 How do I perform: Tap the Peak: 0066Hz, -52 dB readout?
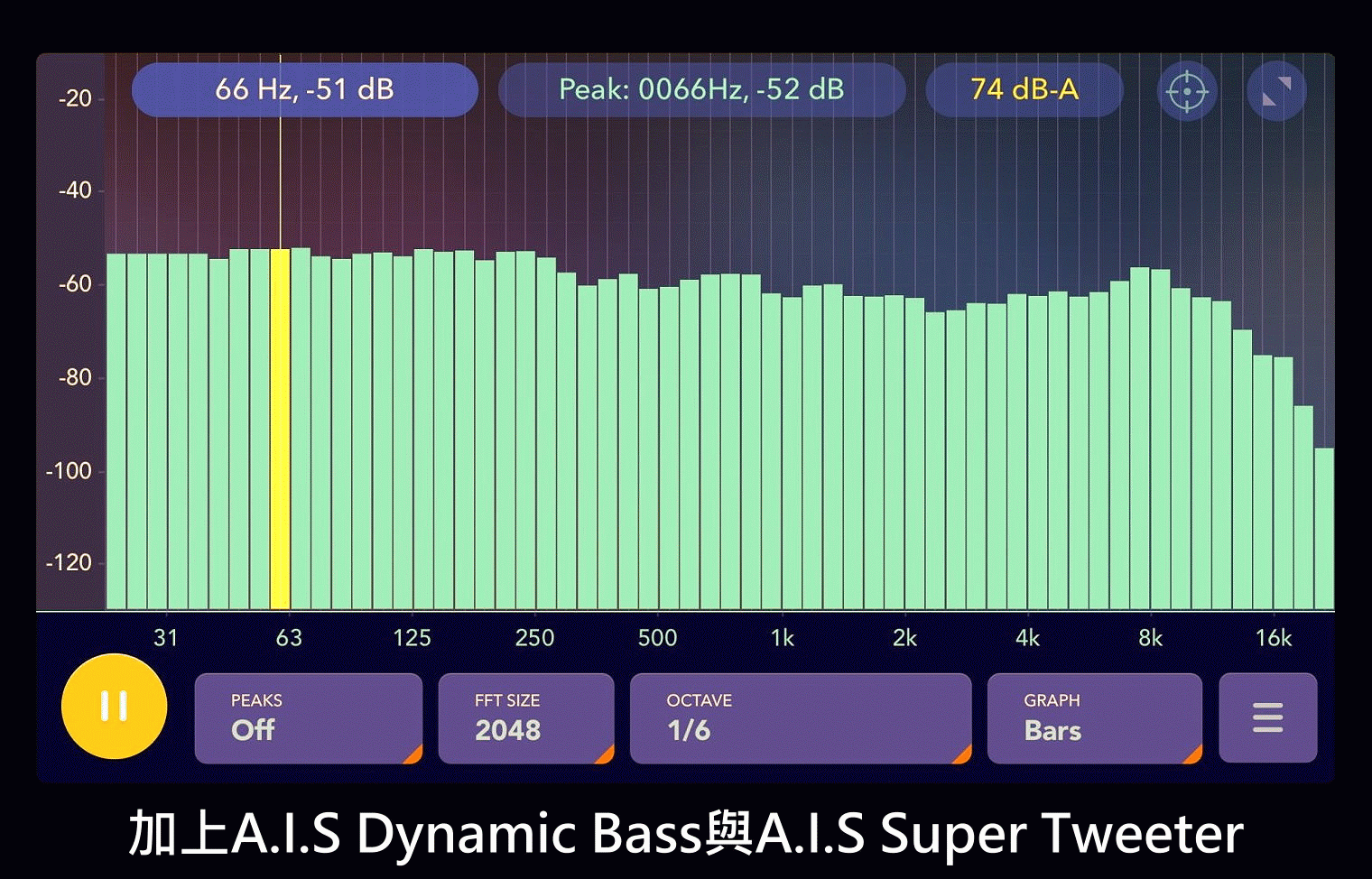click(701, 89)
